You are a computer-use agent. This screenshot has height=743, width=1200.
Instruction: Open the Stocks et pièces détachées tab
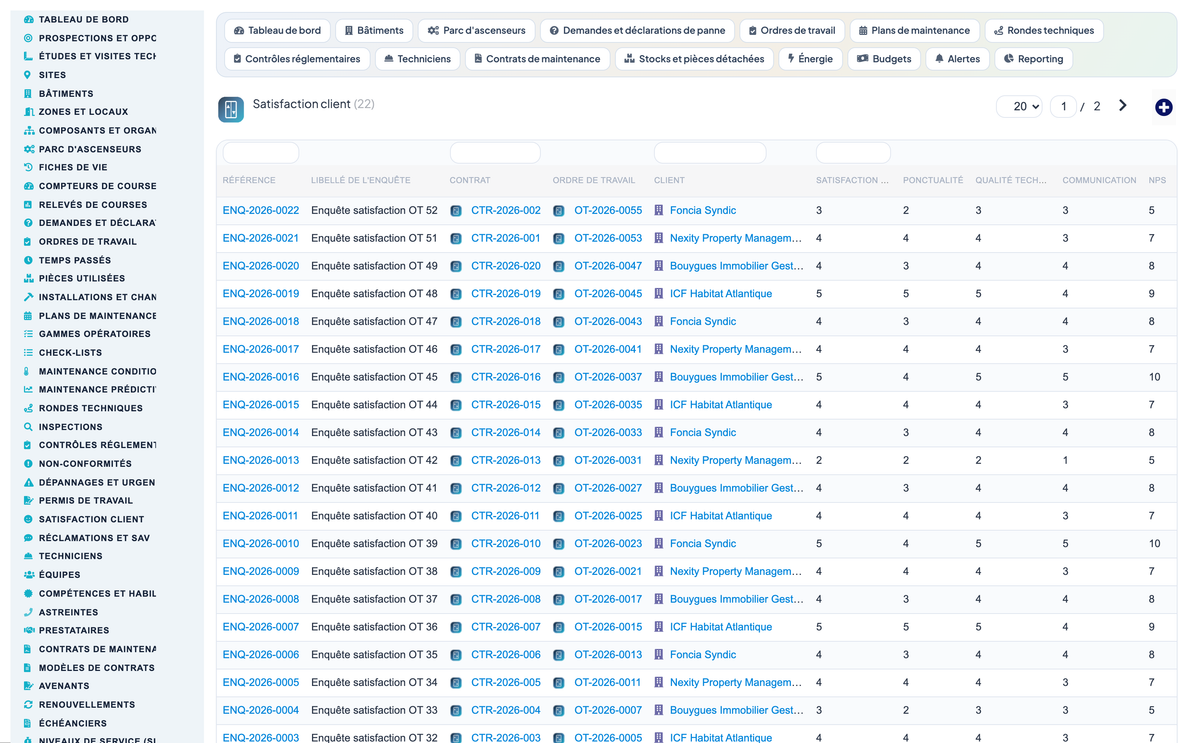pos(694,59)
